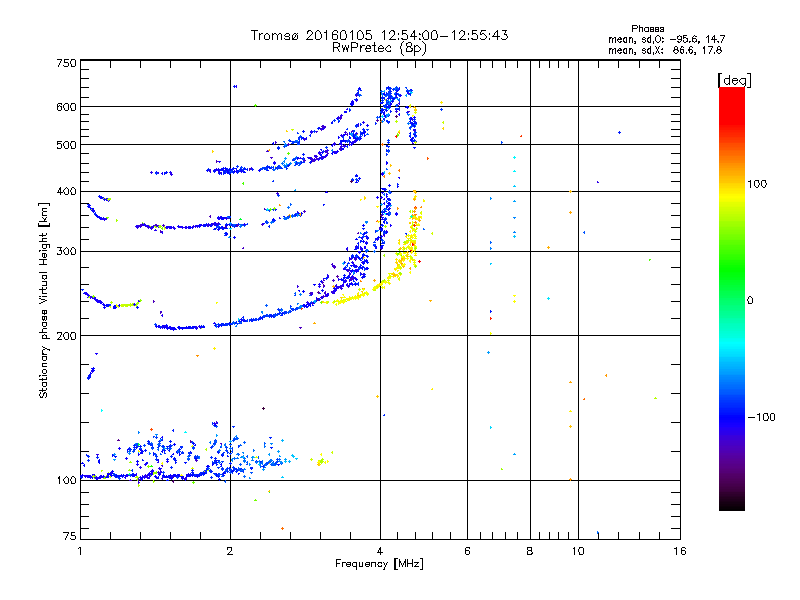Click the x-axis label '6'
Image resolution: width=800 pixels, height=600 pixels.
[467, 551]
